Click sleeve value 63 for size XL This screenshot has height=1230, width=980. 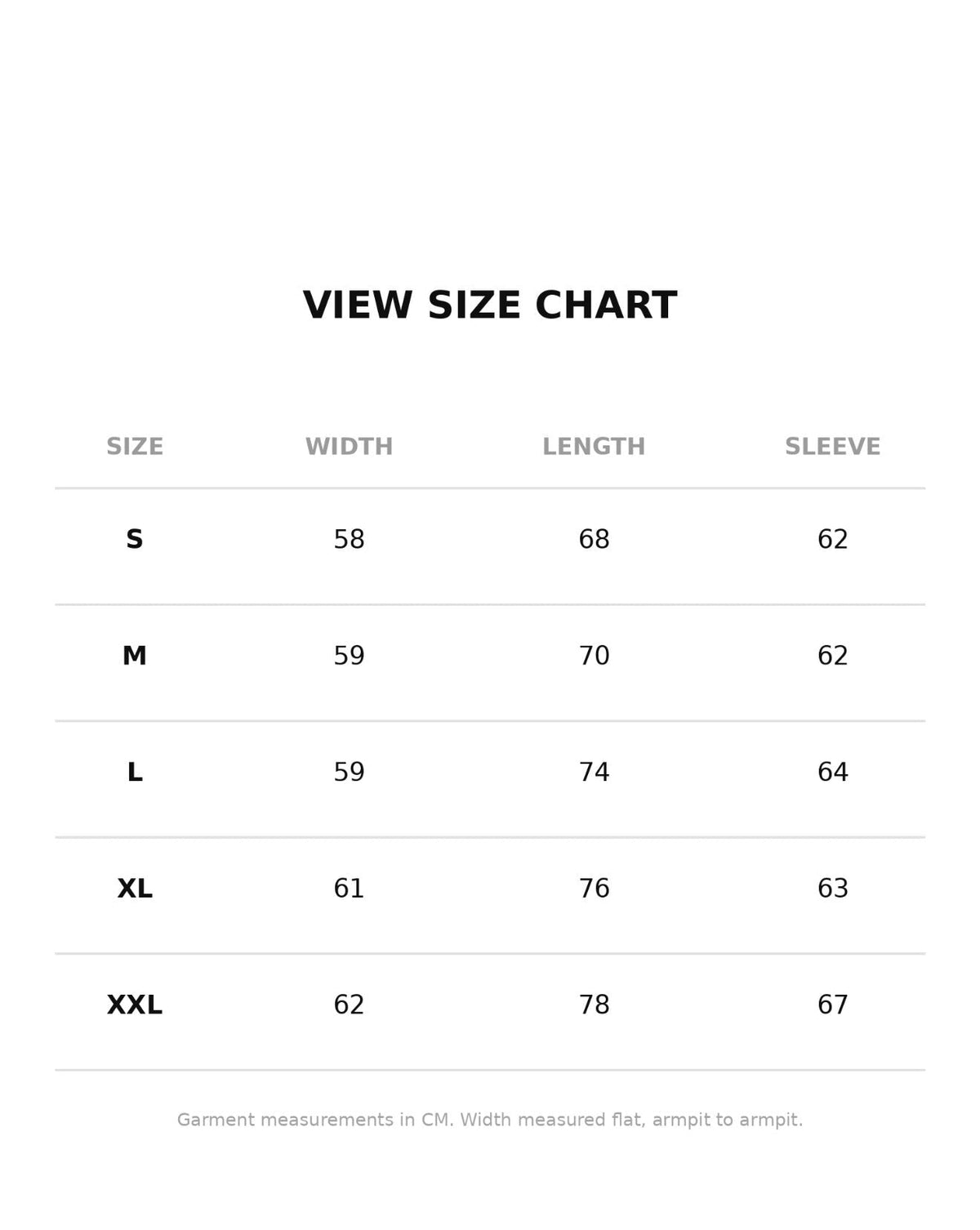(833, 889)
